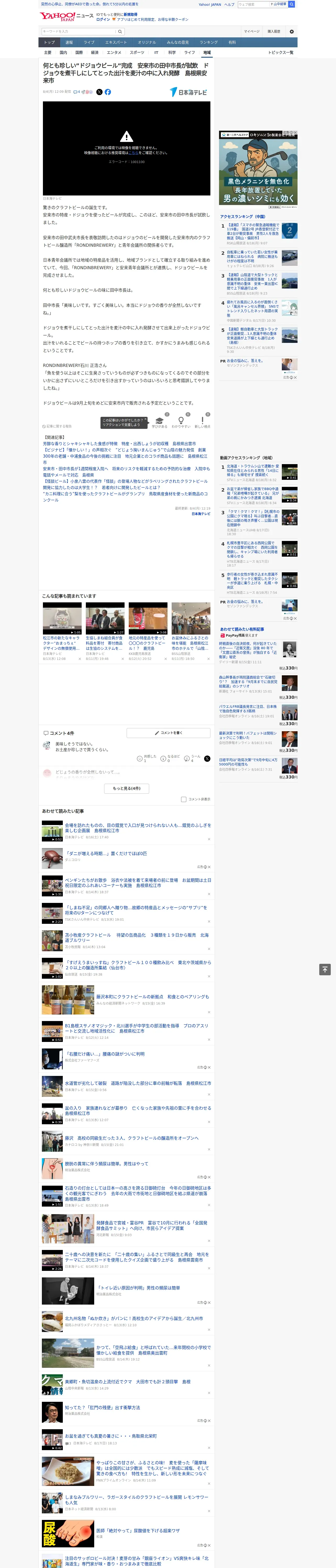Toggle the コメント非表示 checkbox
Viewport: 336px width, 1568px height.
point(183,799)
